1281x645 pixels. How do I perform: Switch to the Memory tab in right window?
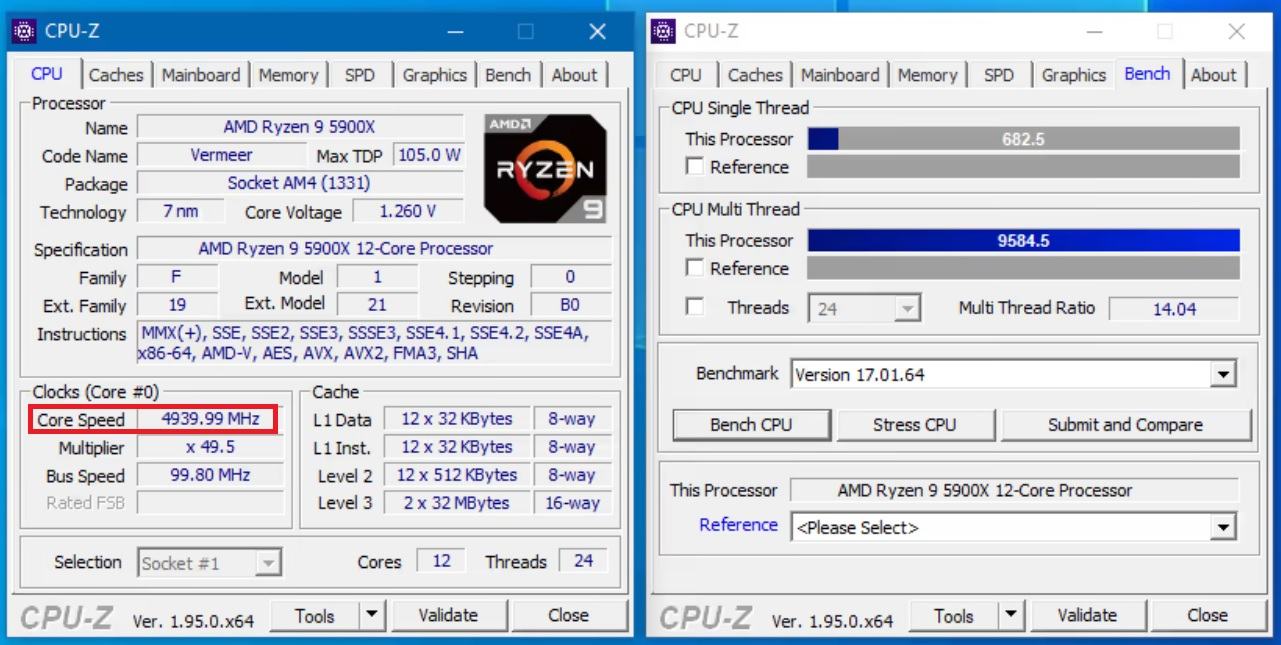pyautogui.click(x=927, y=75)
